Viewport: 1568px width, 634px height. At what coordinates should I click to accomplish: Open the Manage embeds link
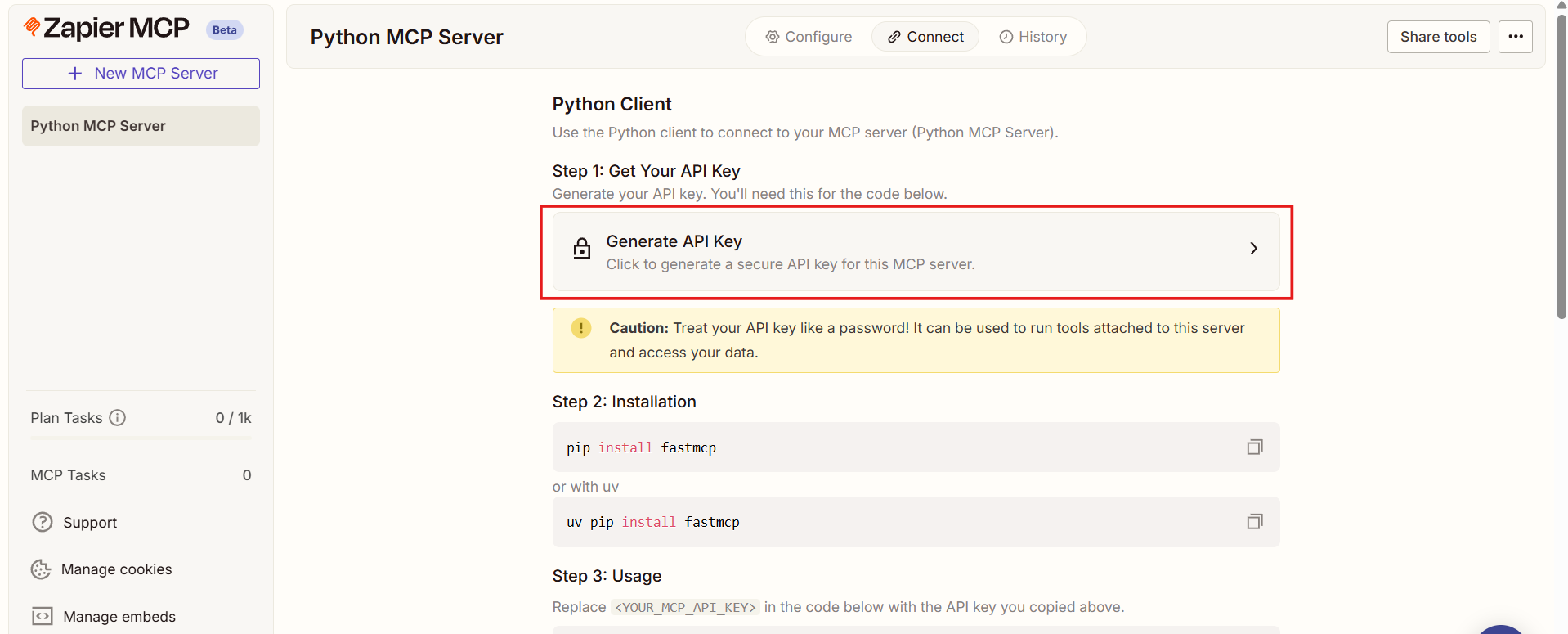coord(119,617)
